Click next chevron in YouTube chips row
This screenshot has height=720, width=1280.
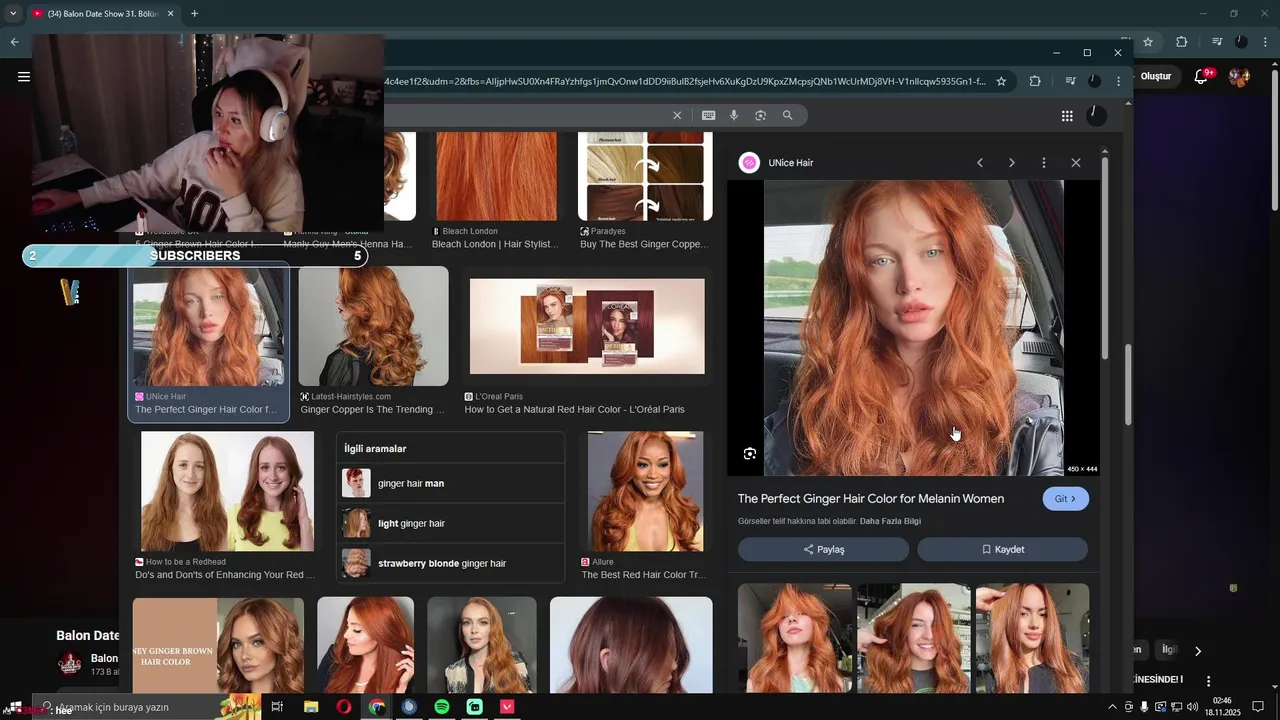[1198, 651]
